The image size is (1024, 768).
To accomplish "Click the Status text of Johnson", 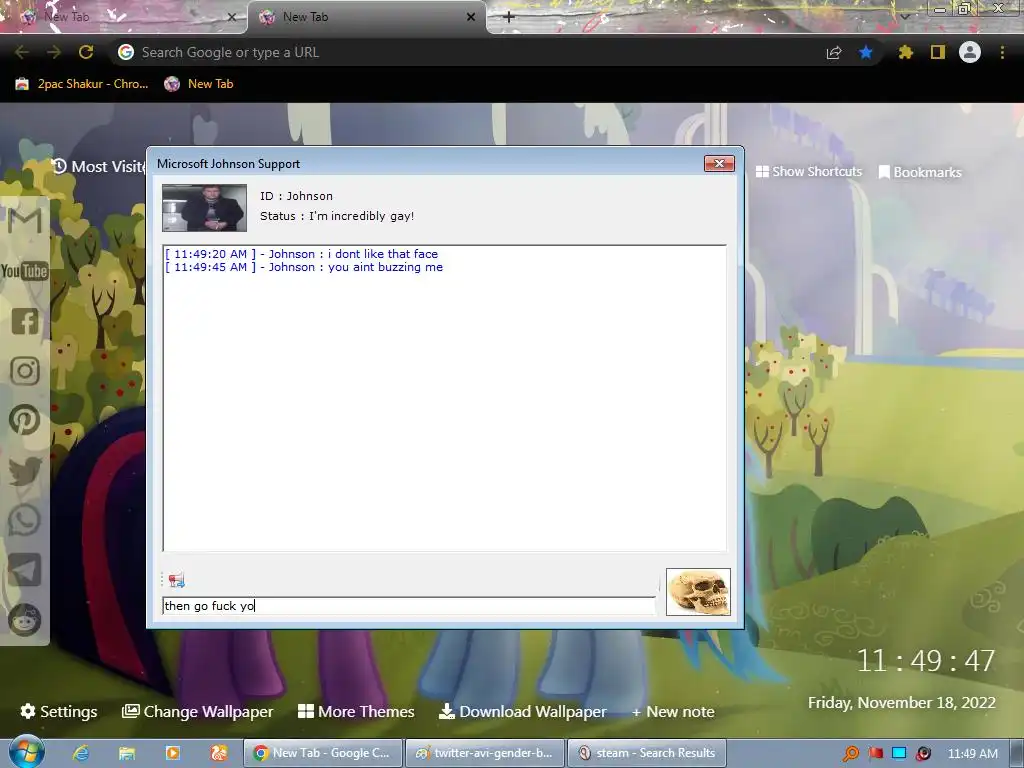I will pyautogui.click(x=337, y=216).
